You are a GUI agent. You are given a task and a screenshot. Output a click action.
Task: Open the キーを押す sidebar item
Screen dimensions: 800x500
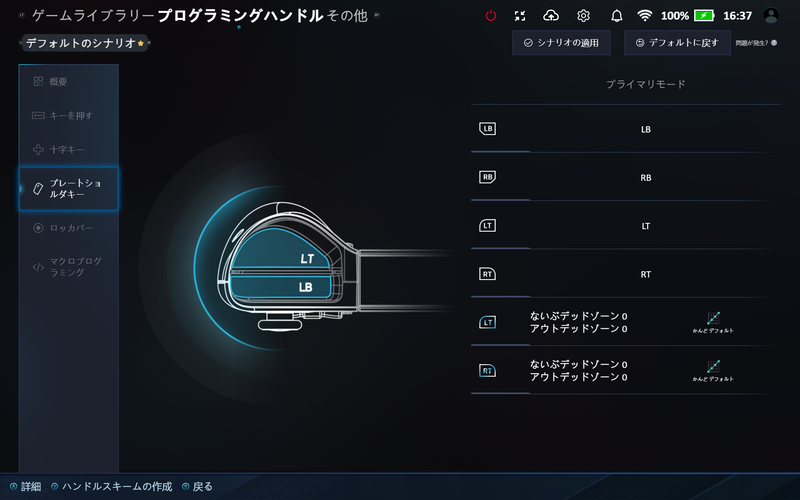point(68,116)
